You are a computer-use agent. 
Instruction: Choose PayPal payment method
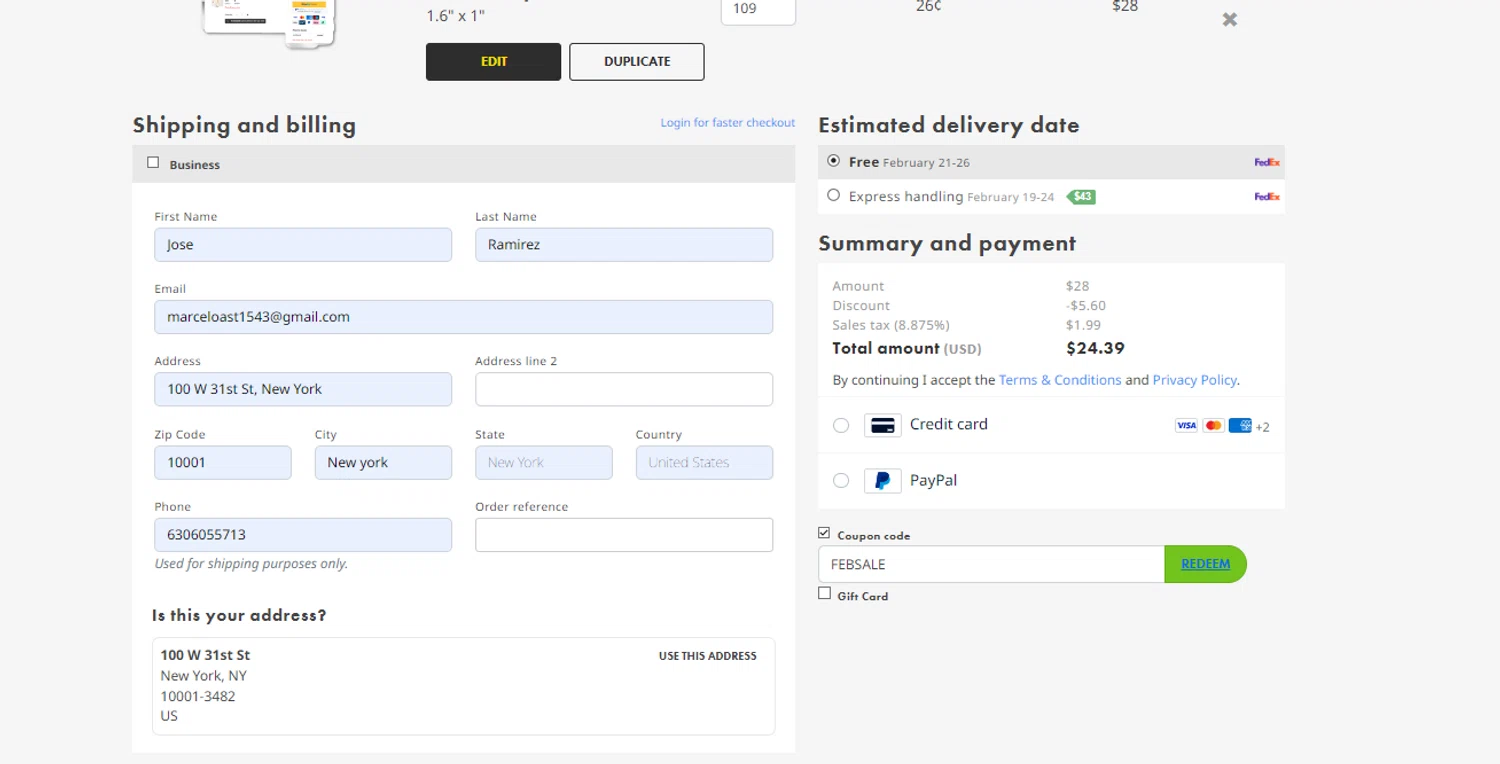pyautogui.click(x=841, y=481)
